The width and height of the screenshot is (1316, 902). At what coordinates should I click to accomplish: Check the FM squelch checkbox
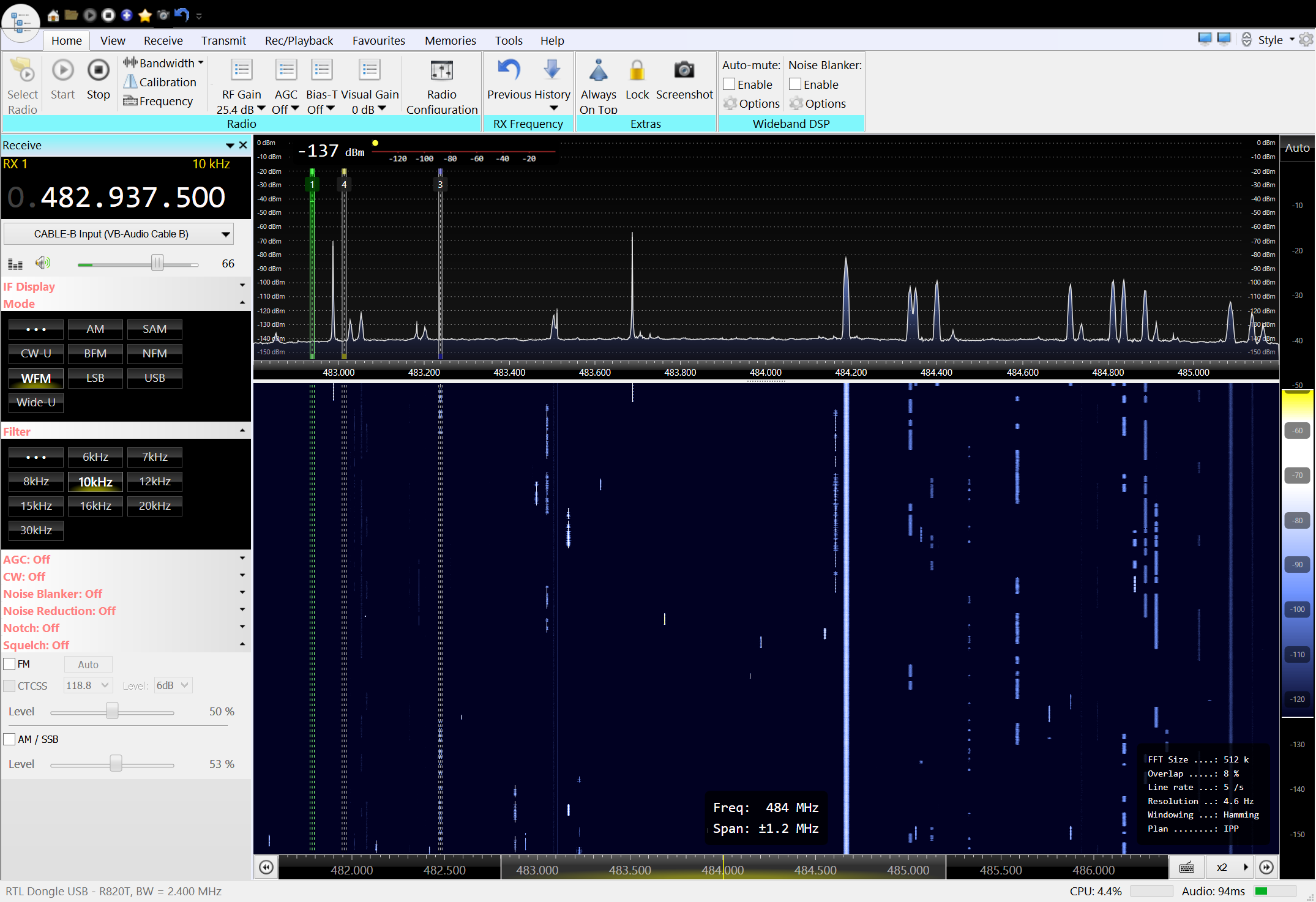[x=10, y=664]
